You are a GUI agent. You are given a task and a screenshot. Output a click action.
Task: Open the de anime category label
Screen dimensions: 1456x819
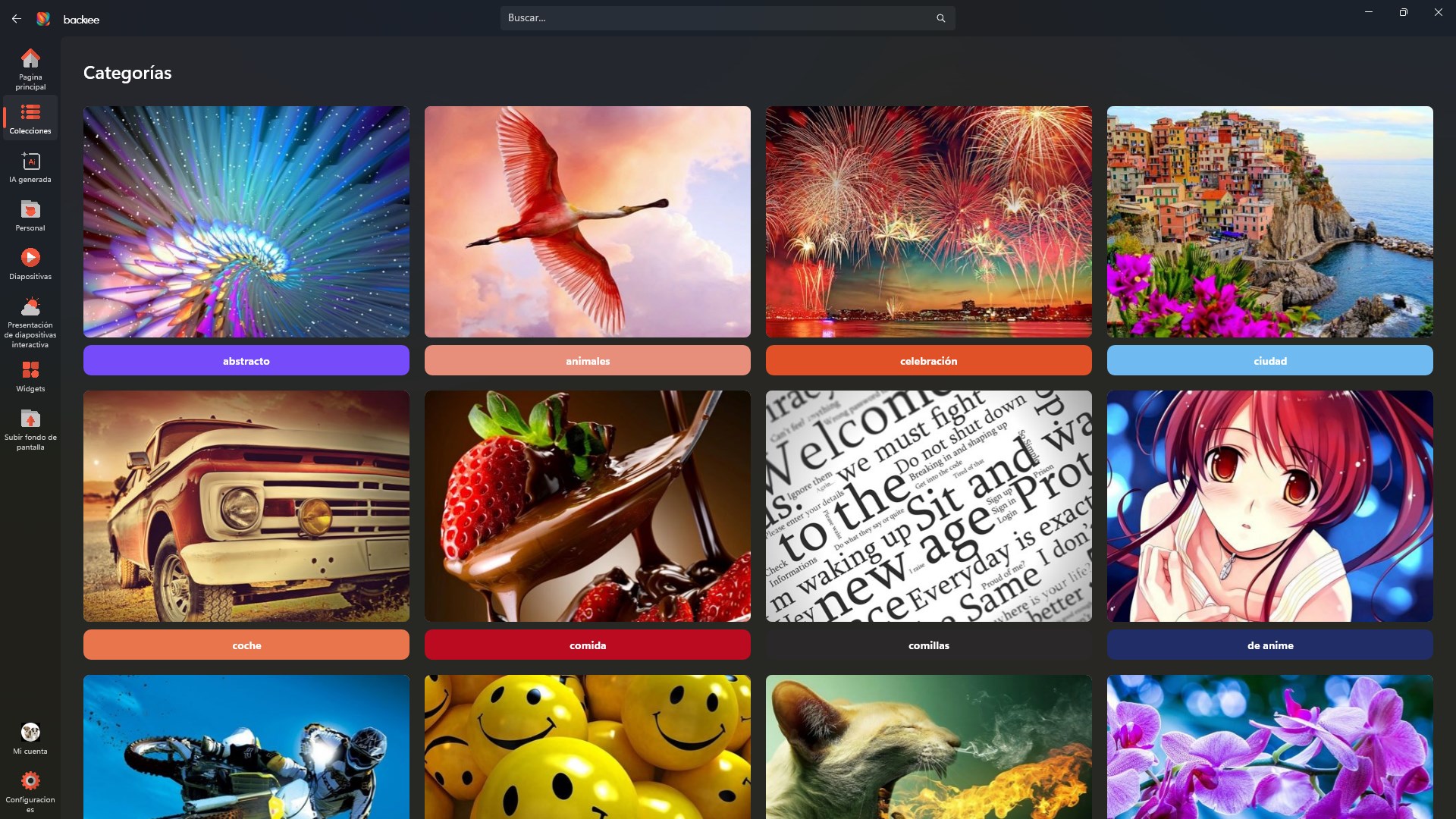point(1270,645)
